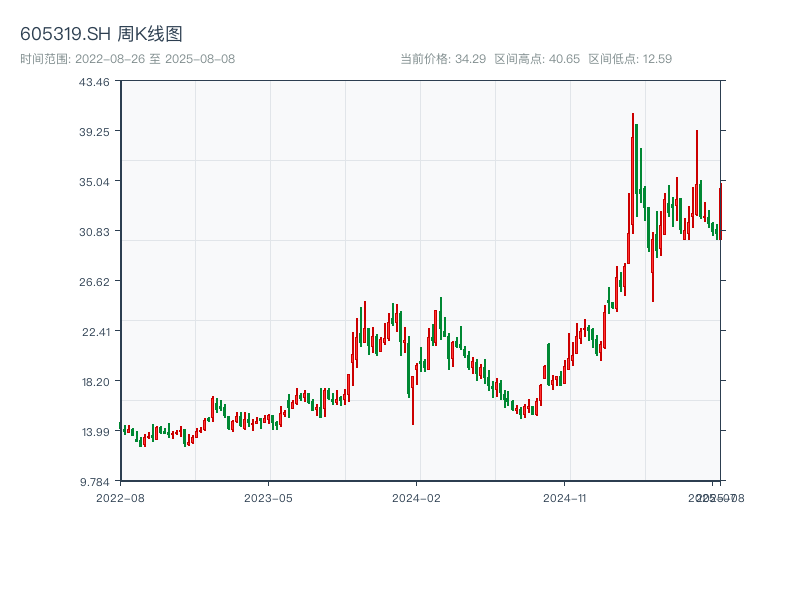
Task: Click the range low label 区间低点: 12.59
Action: (630, 59)
